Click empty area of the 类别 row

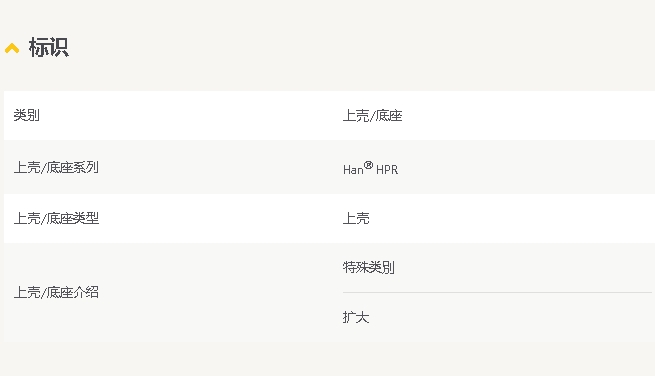click(x=526, y=115)
